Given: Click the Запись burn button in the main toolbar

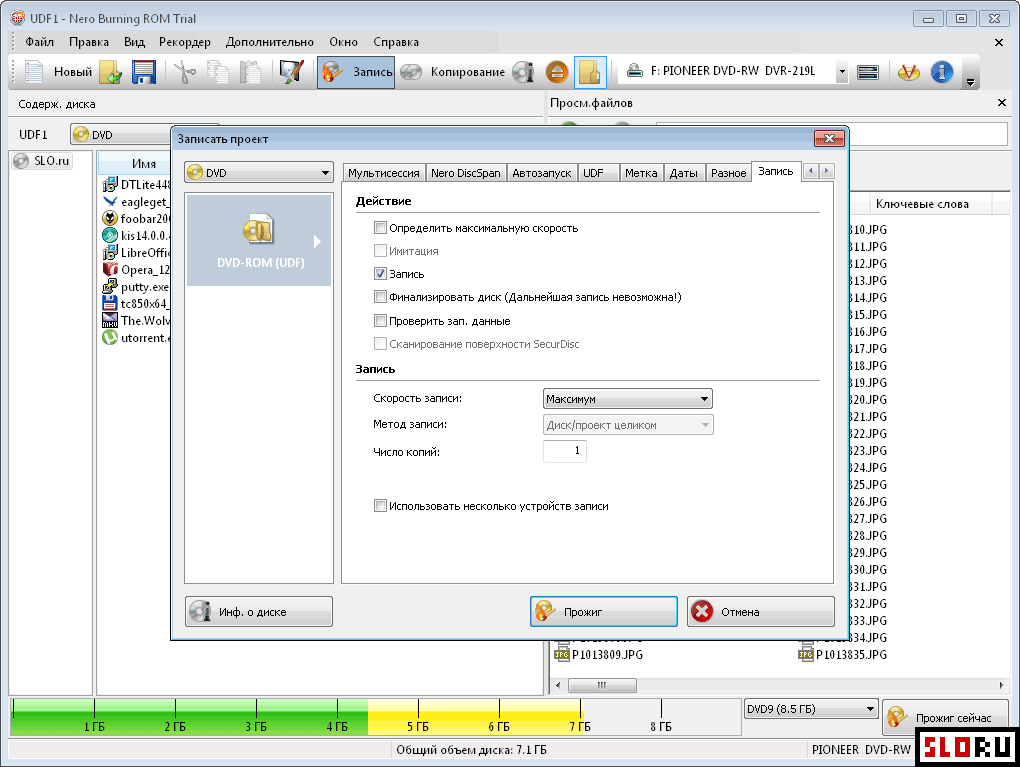Looking at the screenshot, I should click(x=356, y=72).
